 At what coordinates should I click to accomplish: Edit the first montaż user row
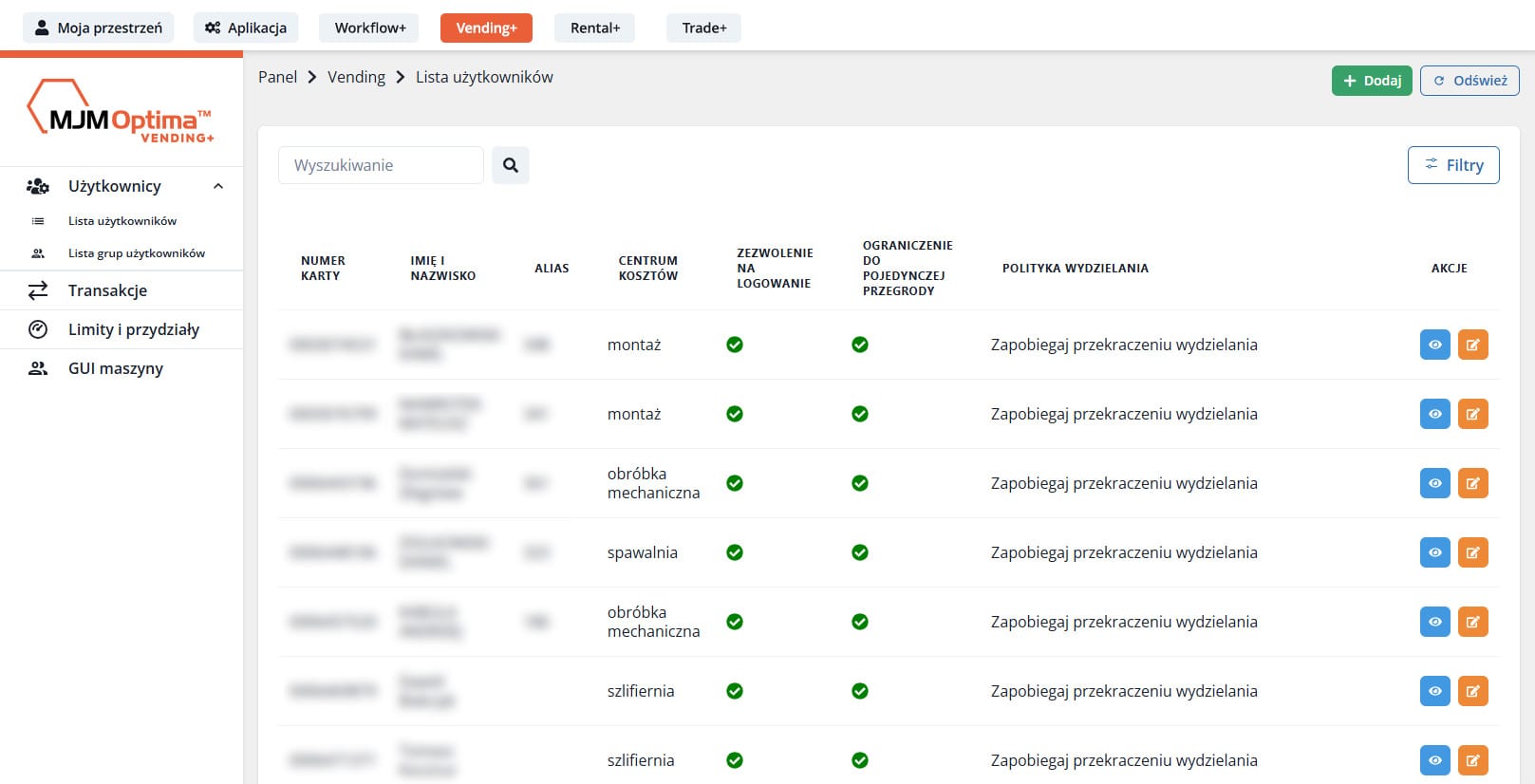point(1472,345)
